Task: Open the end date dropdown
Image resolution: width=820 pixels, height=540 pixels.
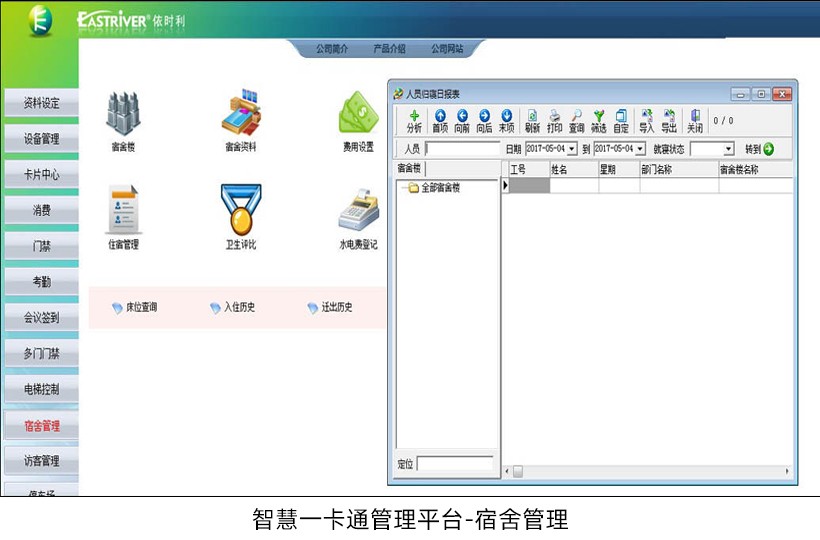Action: tap(640, 149)
